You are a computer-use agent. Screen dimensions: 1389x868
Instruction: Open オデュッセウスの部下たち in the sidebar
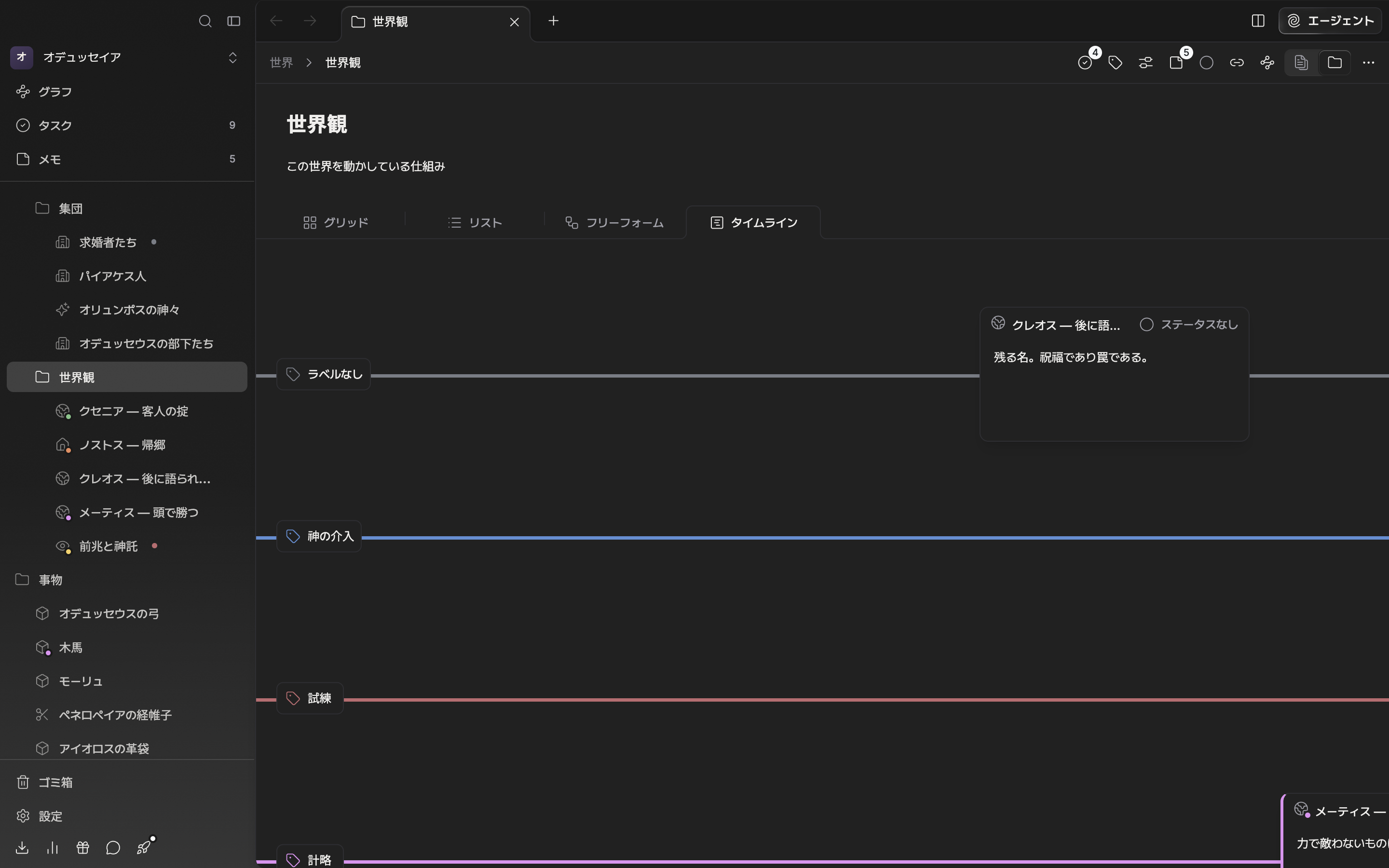coord(127,343)
